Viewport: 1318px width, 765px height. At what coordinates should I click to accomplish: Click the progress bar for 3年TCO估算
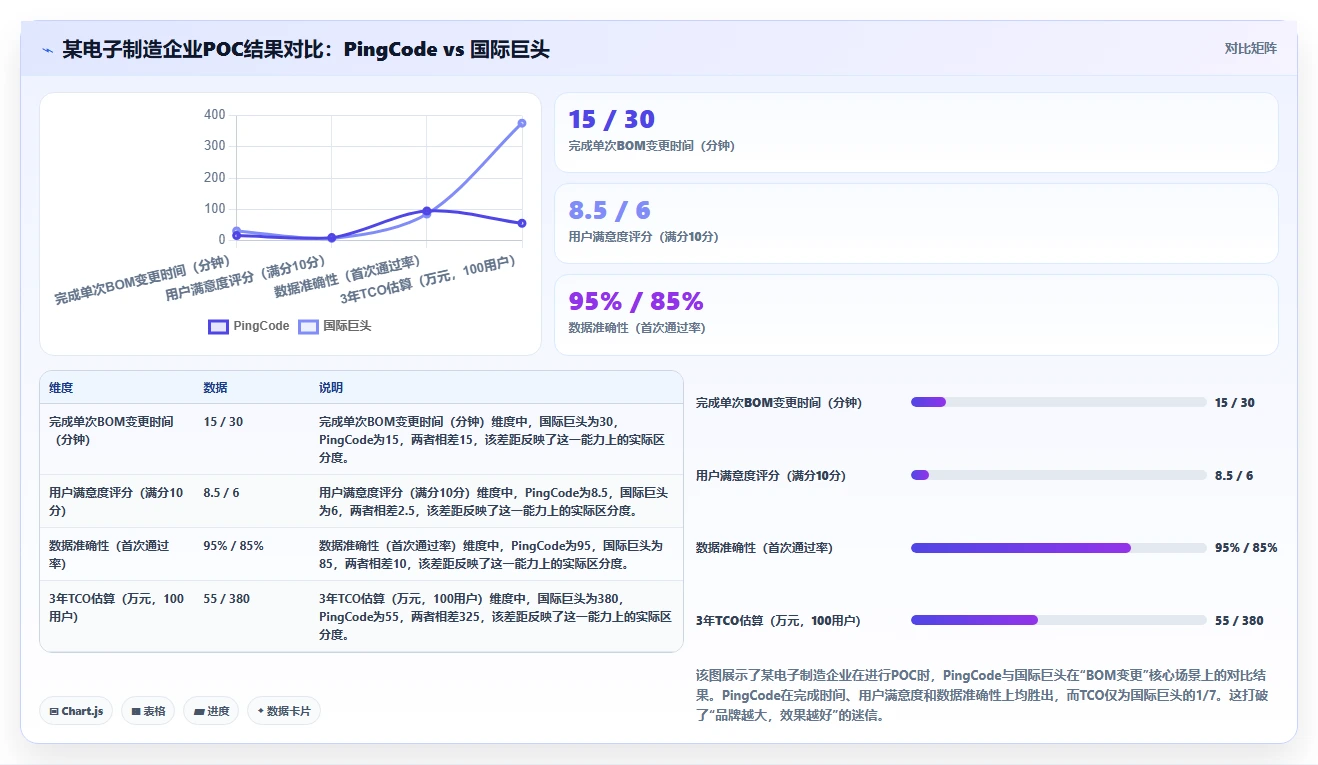click(1058, 620)
